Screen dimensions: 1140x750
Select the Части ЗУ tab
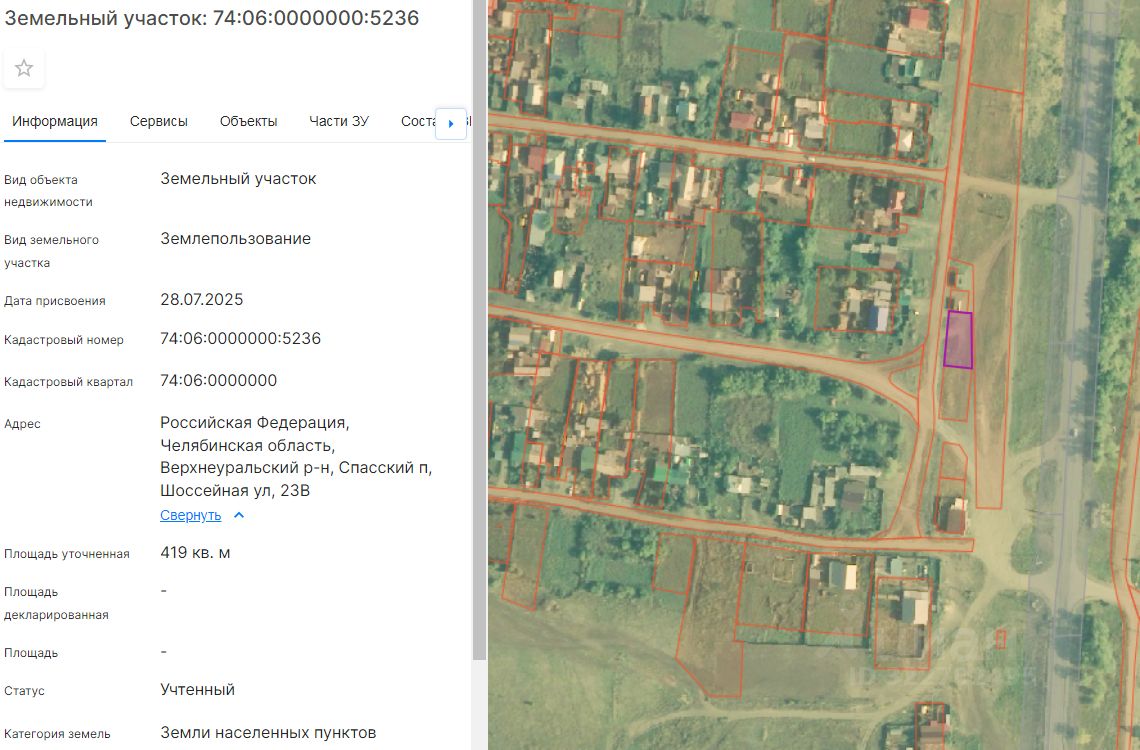pyautogui.click(x=339, y=121)
